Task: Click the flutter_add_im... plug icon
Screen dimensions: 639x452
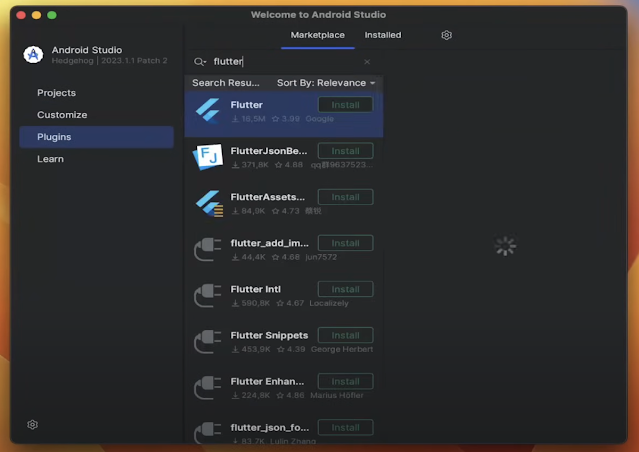Action: (x=208, y=249)
